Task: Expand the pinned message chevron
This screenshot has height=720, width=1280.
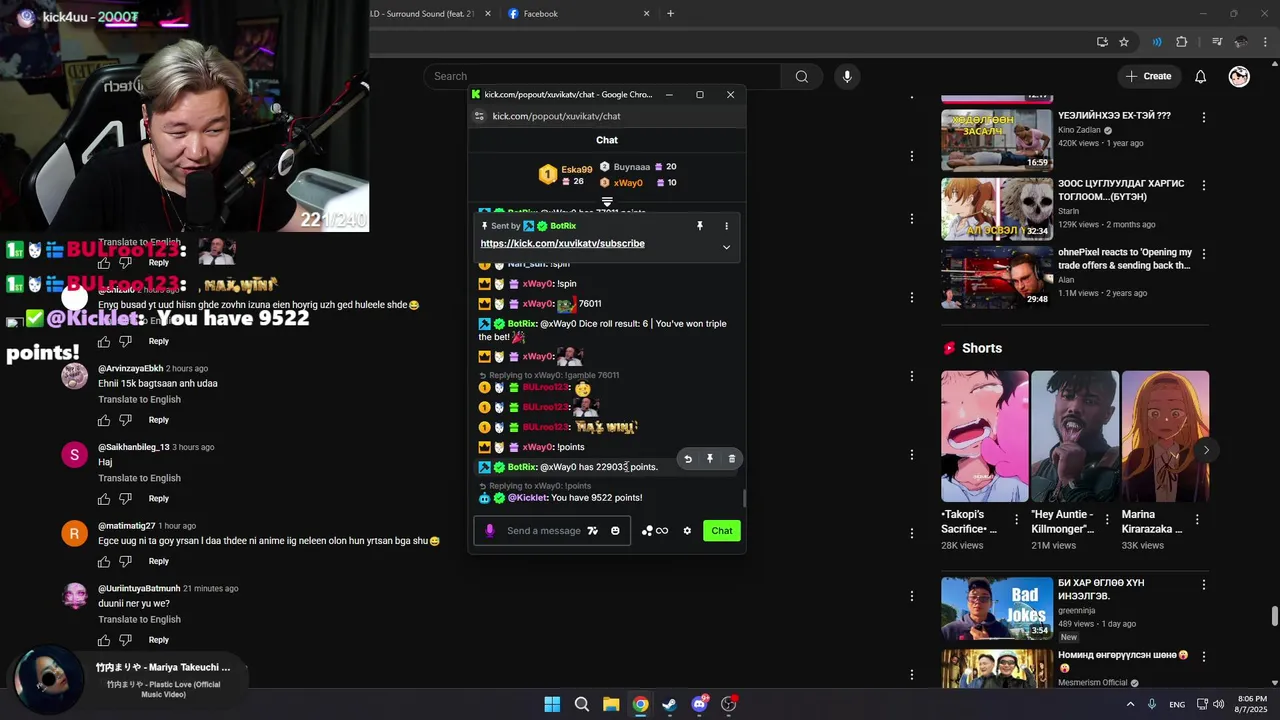Action: (726, 247)
